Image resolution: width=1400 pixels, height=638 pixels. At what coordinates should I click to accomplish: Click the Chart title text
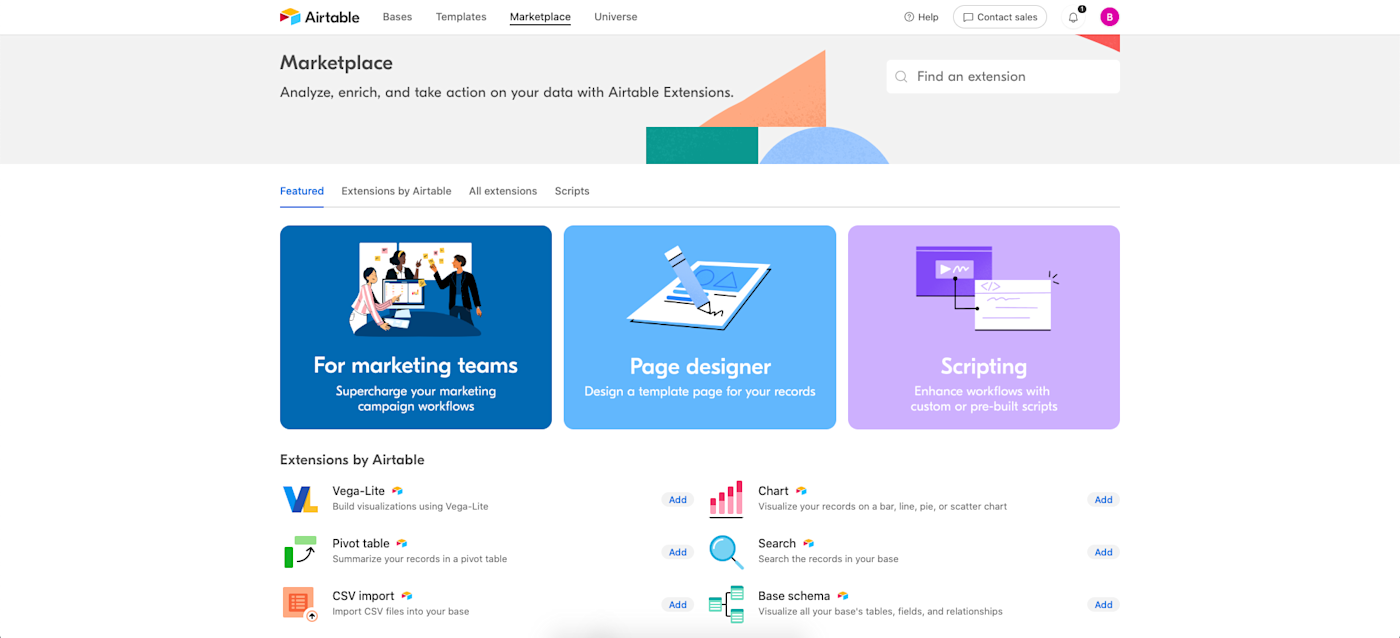tap(774, 491)
